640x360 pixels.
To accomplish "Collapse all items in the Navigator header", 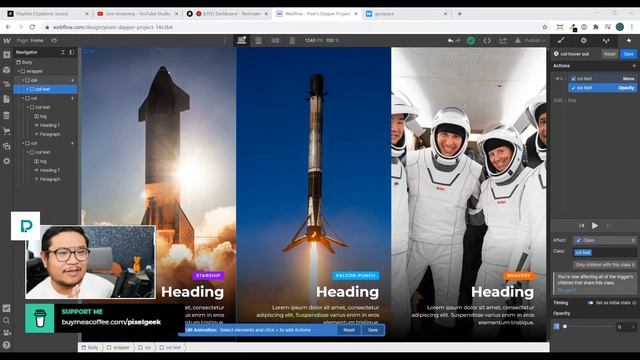I will pos(63,52).
